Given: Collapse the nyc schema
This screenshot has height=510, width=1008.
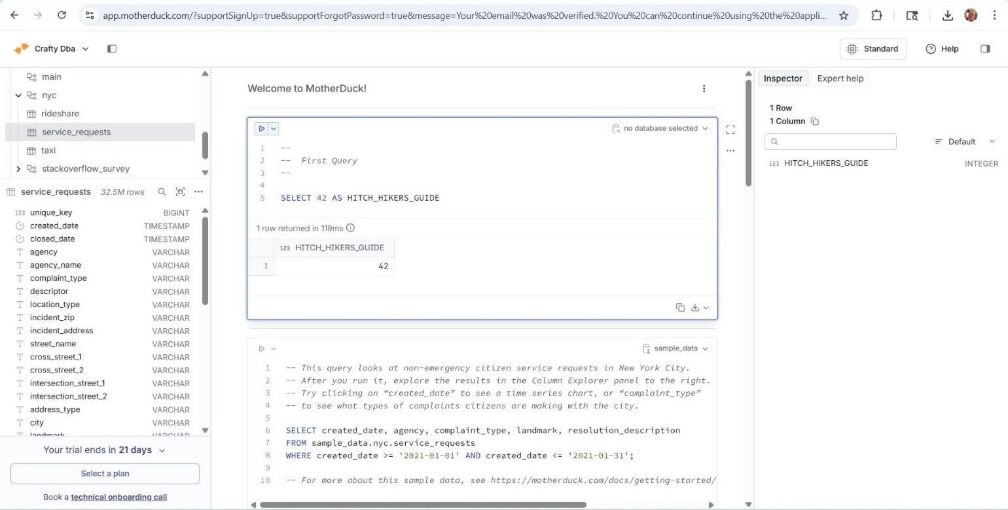Looking at the screenshot, I should [x=18, y=95].
